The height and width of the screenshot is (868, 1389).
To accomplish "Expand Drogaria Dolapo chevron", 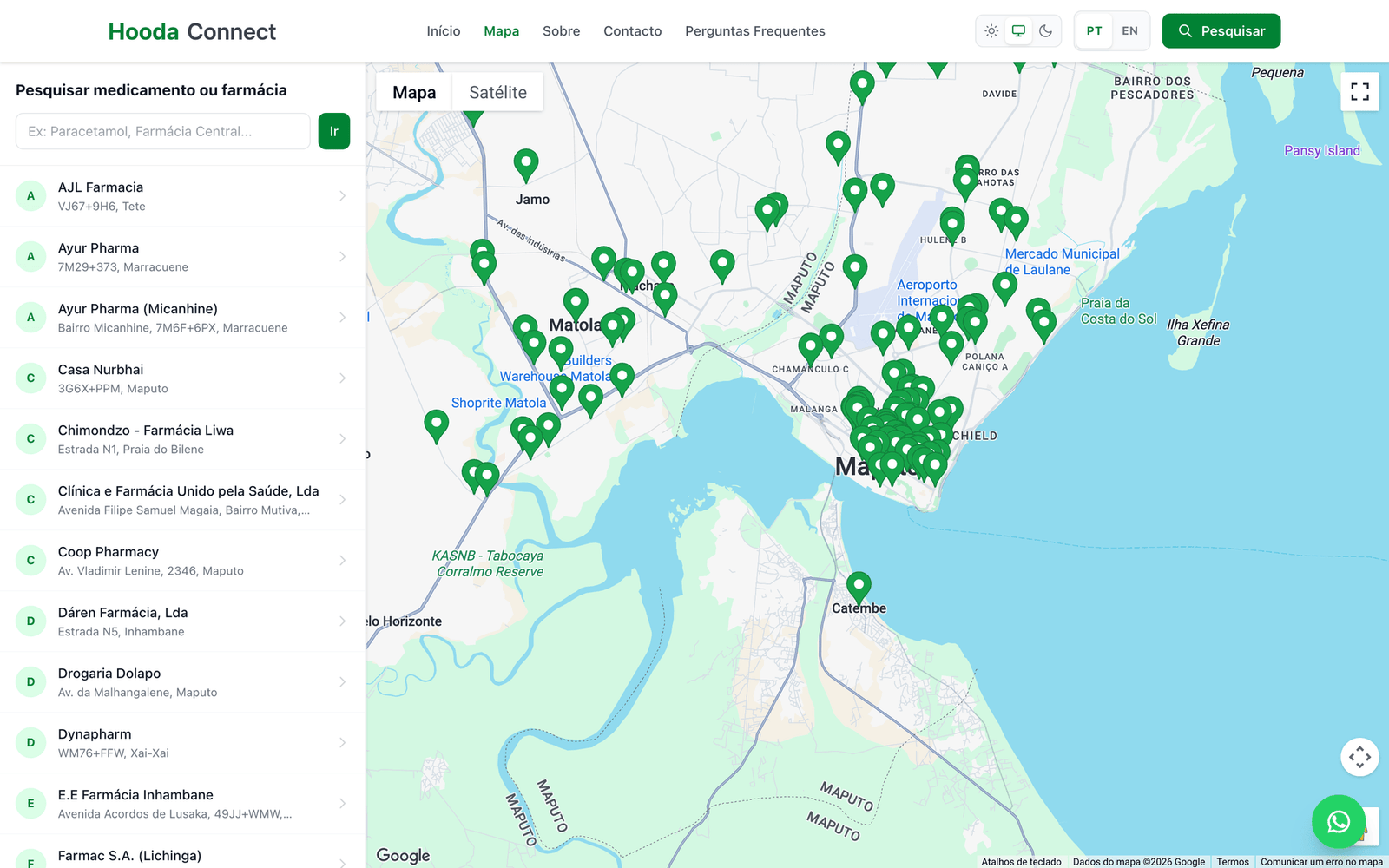I will click(343, 682).
